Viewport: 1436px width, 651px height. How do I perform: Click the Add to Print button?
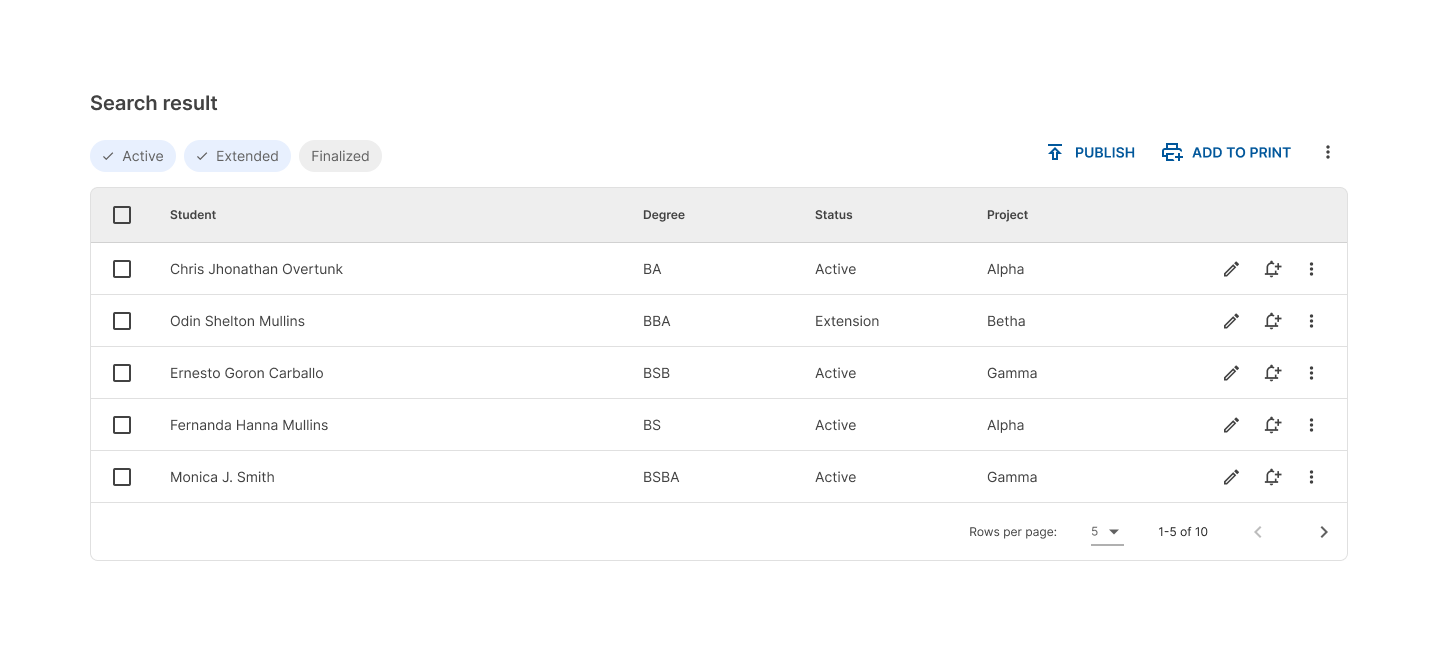click(x=1226, y=153)
